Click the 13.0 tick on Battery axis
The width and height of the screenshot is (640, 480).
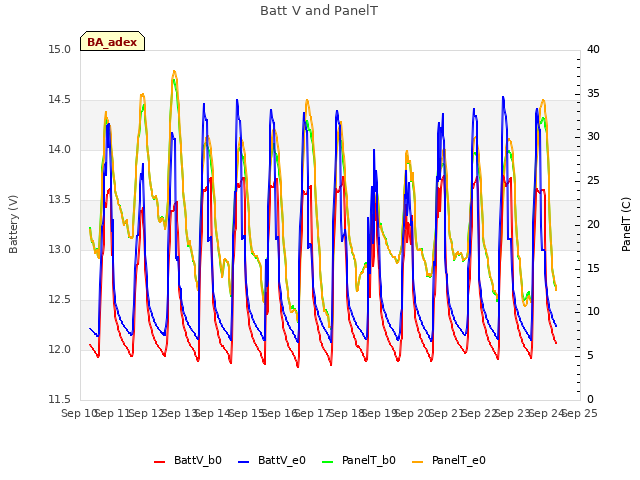tap(60, 250)
